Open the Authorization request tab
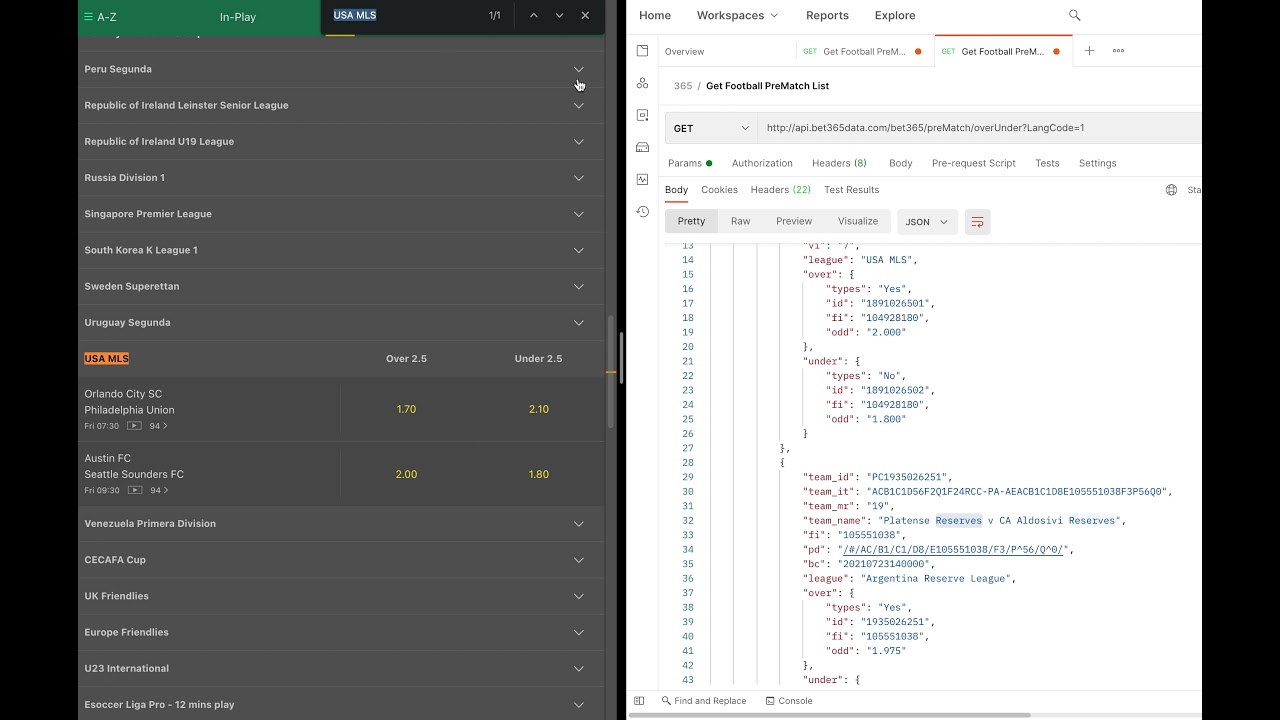 pyautogui.click(x=762, y=163)
